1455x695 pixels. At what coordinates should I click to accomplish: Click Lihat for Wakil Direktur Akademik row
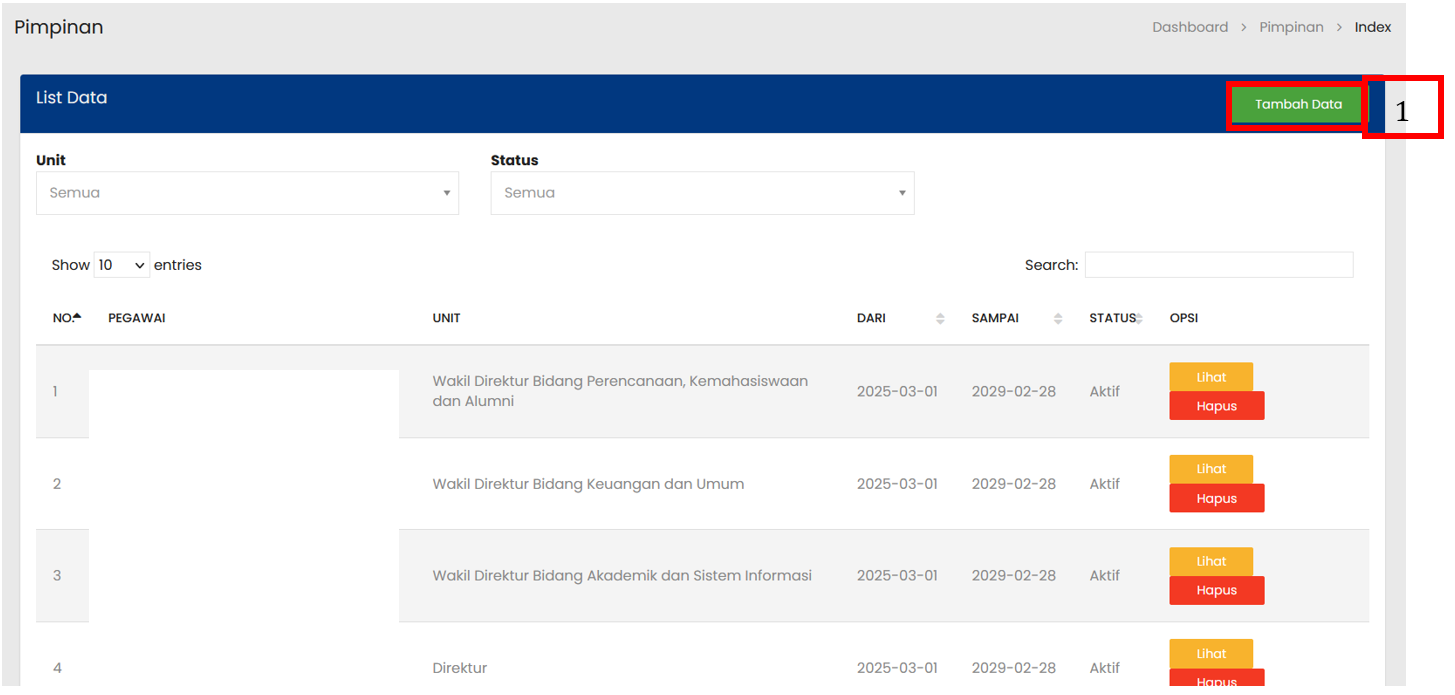click(x=1210, y=561)
